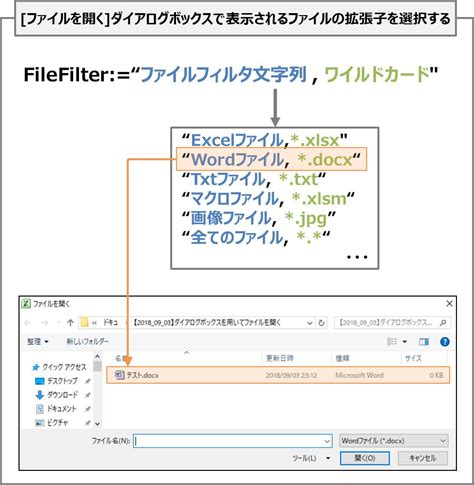Click the クイック アクセス star icon
The width and height of the screenshot is (474, 485).
point(36,367)
